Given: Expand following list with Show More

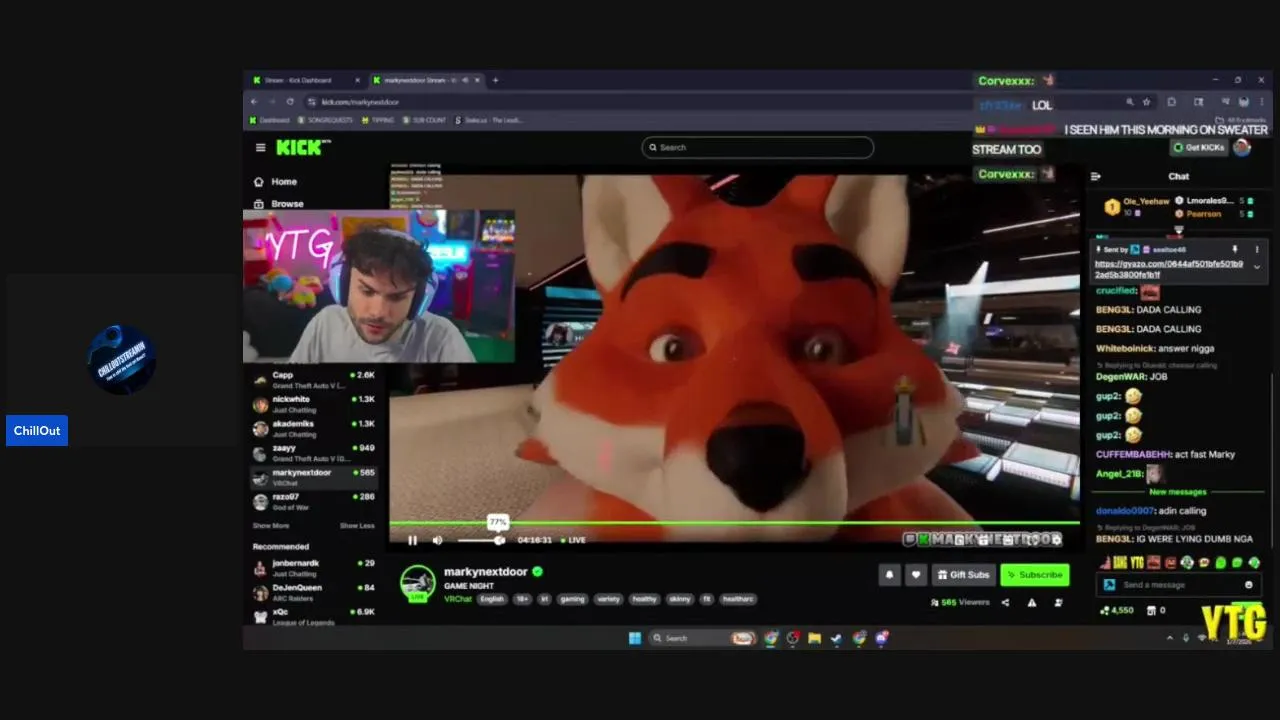Looking at the screenshot, I should [271, 525].
